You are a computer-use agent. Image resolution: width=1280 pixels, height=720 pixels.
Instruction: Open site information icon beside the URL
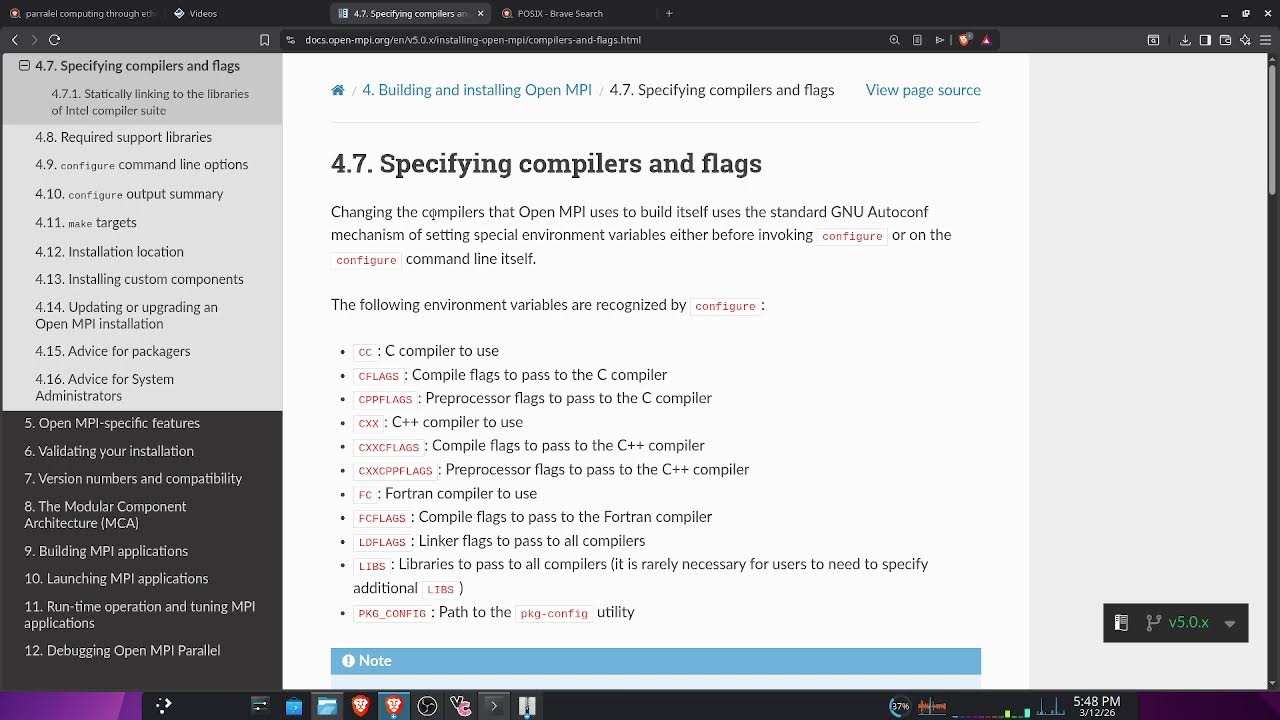pyautogui.click(x=291, y=40)
